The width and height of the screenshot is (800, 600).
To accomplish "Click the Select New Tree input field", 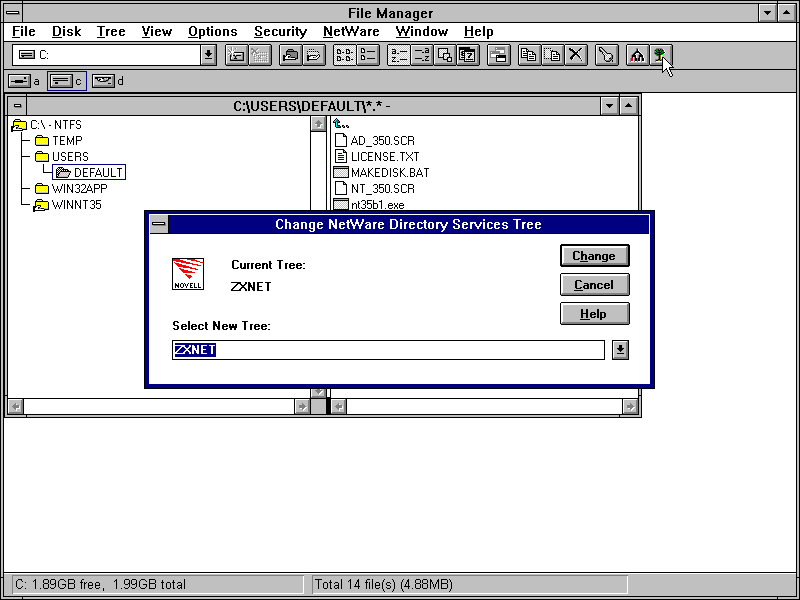I will [388, 350].
